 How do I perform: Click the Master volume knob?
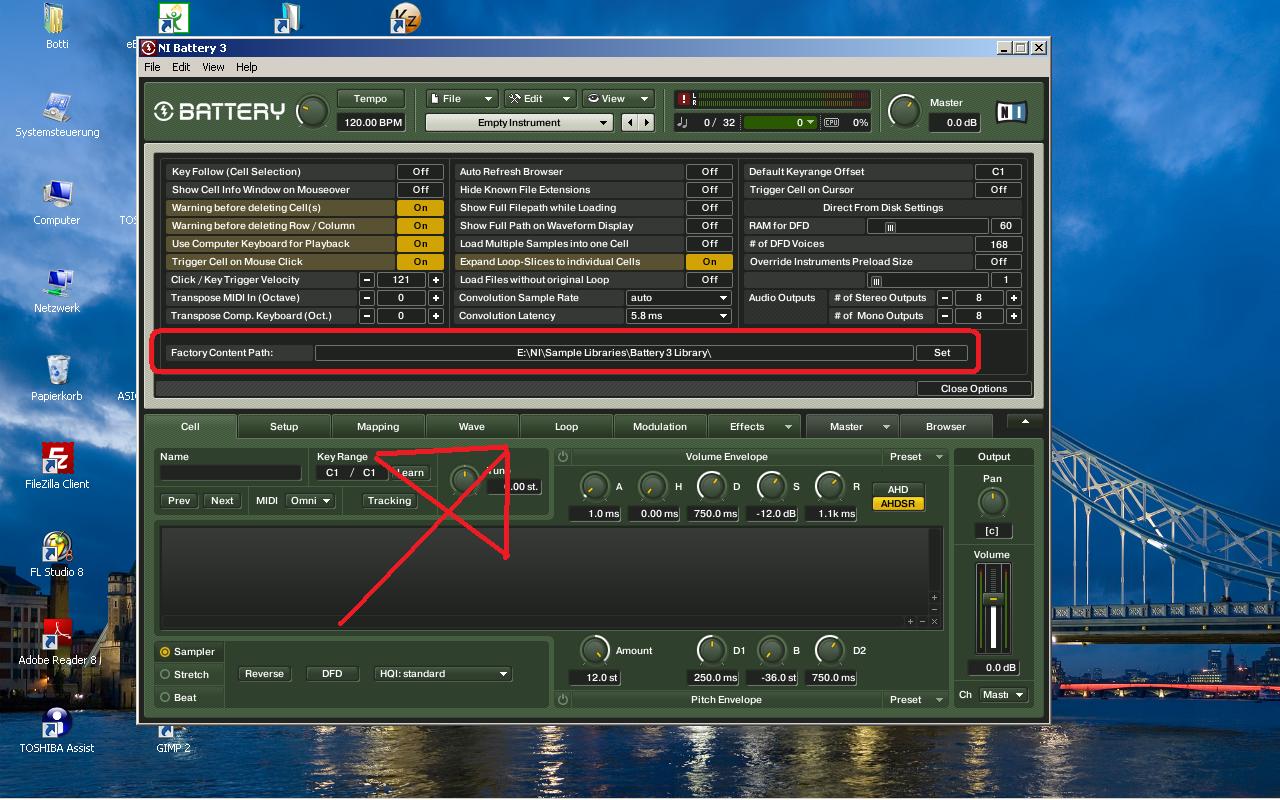tap(904, 111)
